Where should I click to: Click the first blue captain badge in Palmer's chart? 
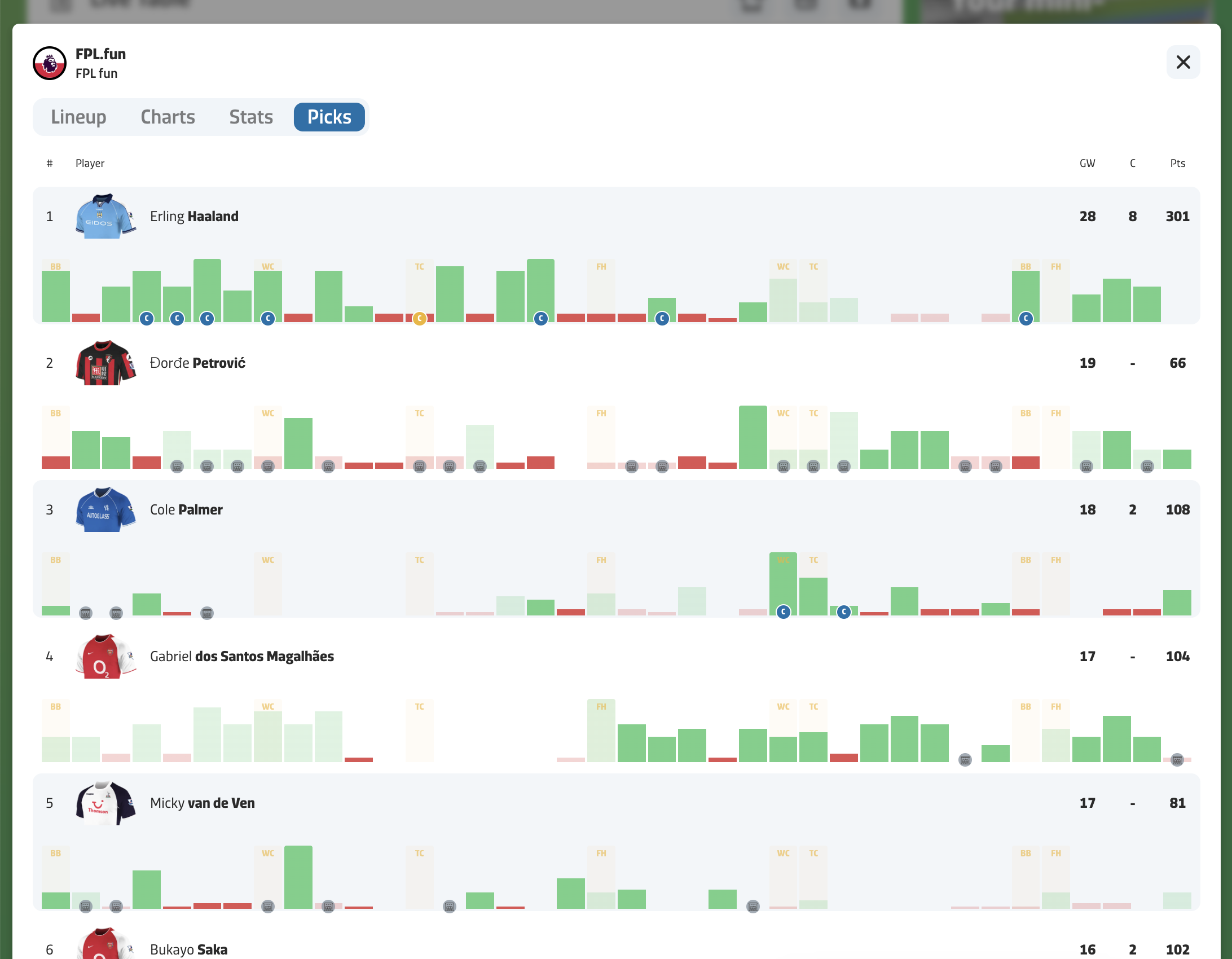click(x=783, y=612)
